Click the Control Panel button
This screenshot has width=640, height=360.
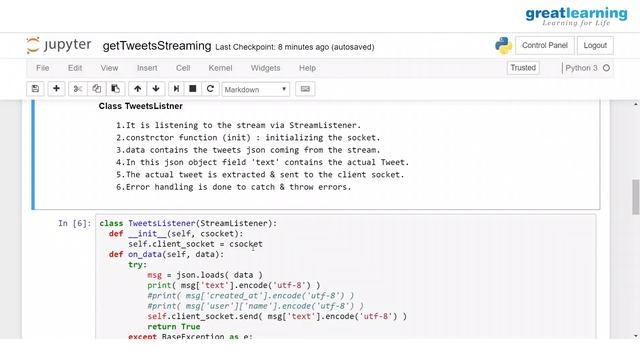[x=545, y=45]
